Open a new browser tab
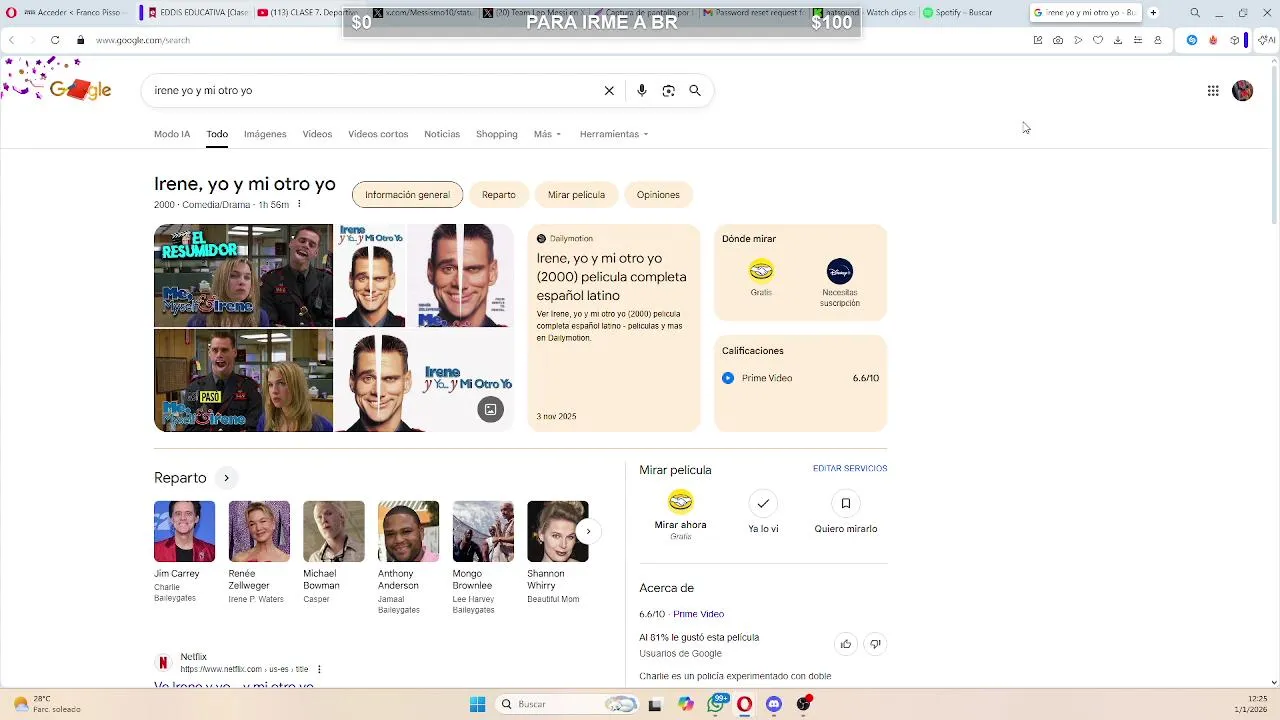This screenshot has width=1280, height=720. pos(1153,13)
